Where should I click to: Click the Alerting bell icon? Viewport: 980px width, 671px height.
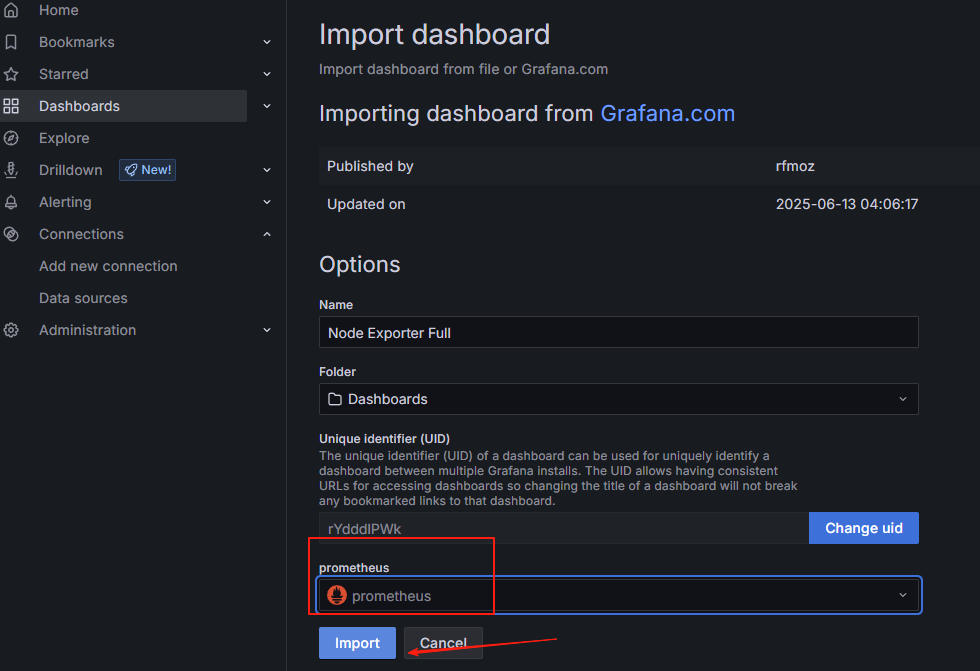[11, 202]
